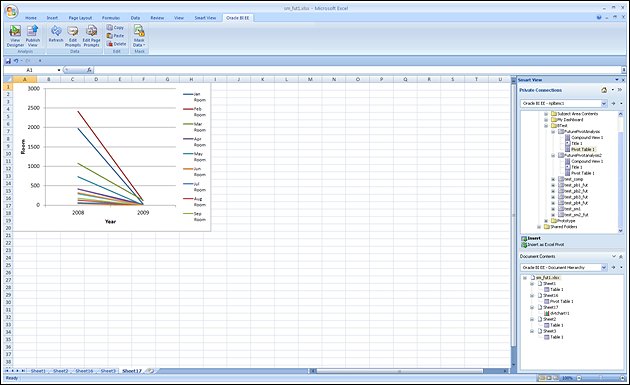Click Insert as Excel Pivot

[x=543, y=244]
